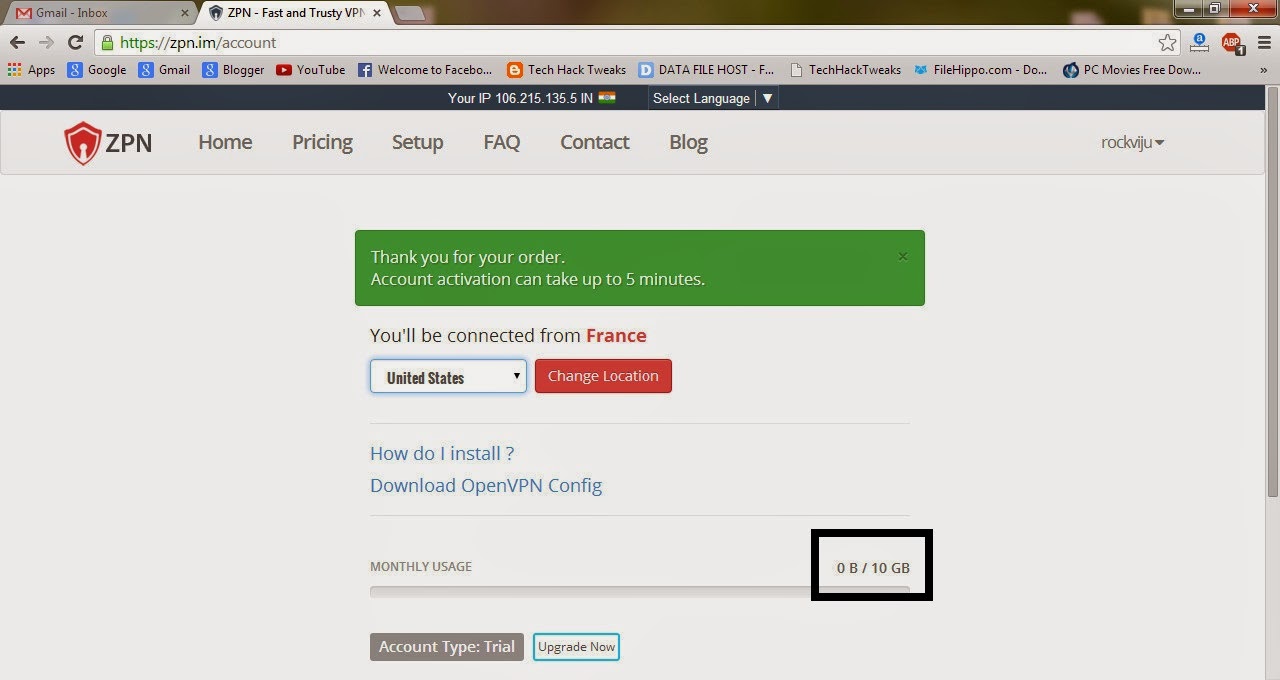Open the United States location dropdown
The image size is (1280, 680).
pyautogui.click(x=448, y=376)
